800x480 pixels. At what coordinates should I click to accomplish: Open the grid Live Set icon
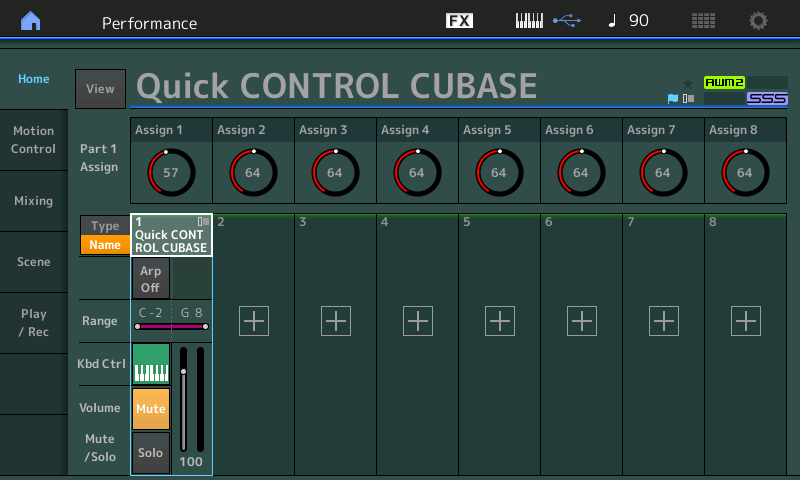coord(703,21)
